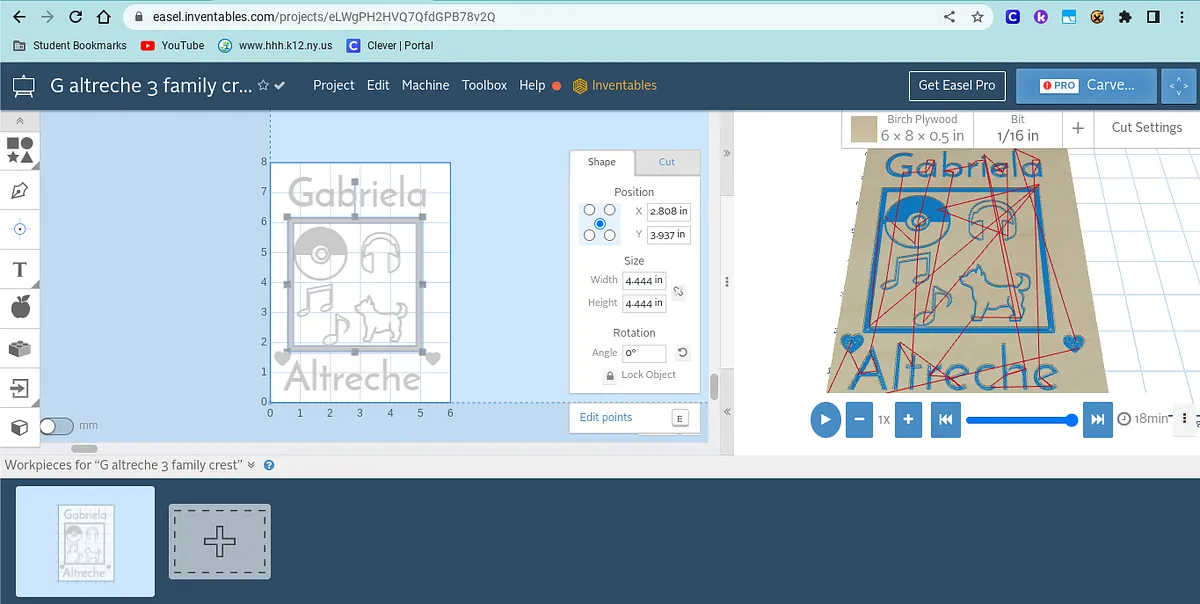Click the simulation progress slider

click(x=1020, y=420)
